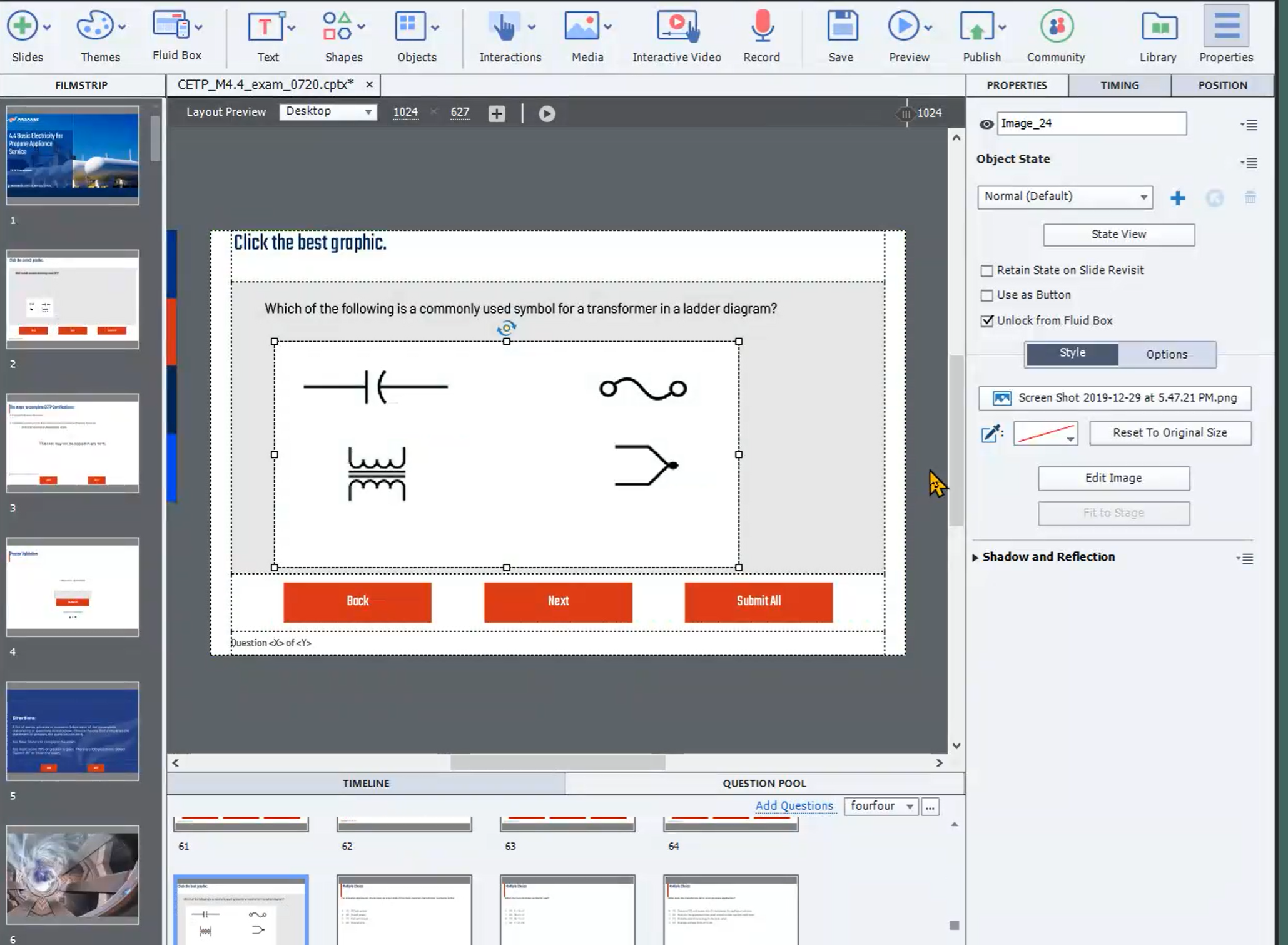Enable Retain State on Slide Revisit
1288x945 pixels.
click(986, 271)
